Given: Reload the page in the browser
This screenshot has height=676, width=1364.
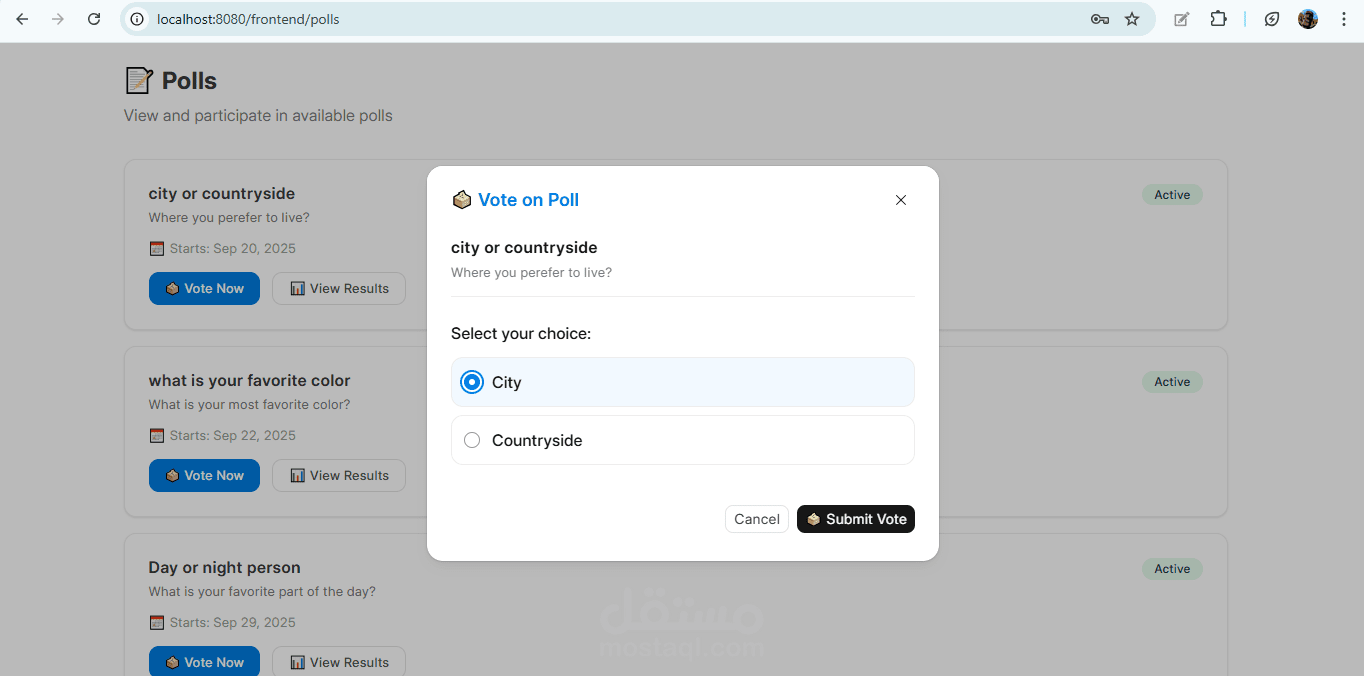Looking at the screenshot, I should (x=94, y=19).
